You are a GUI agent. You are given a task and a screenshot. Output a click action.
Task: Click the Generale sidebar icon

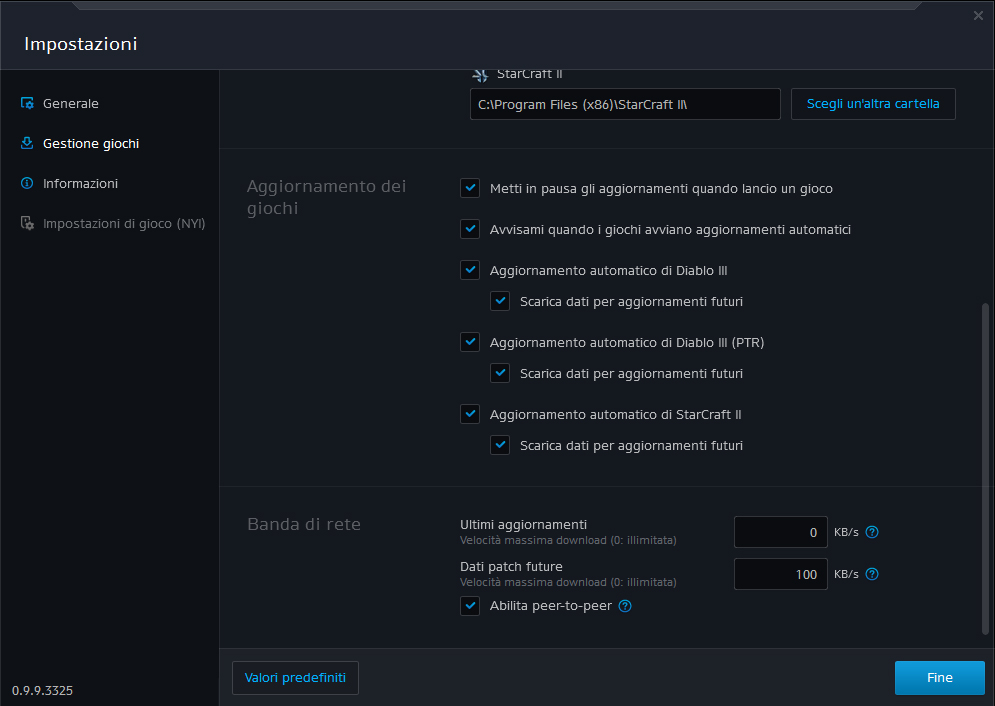28,103
